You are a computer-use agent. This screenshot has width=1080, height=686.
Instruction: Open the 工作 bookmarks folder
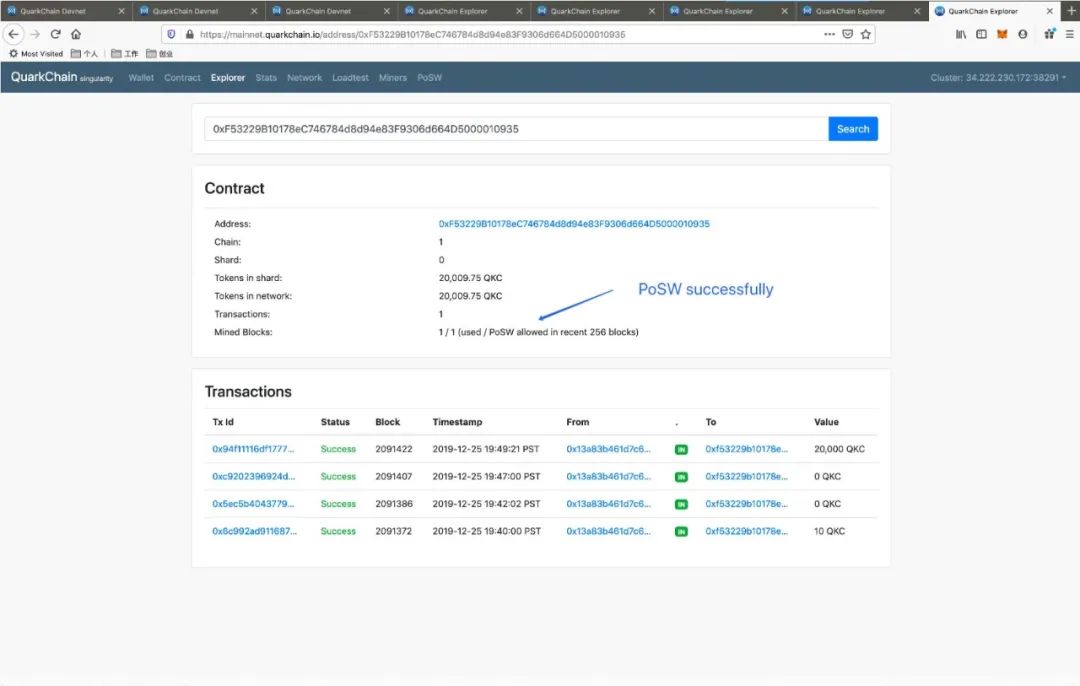tap(125, 54)
